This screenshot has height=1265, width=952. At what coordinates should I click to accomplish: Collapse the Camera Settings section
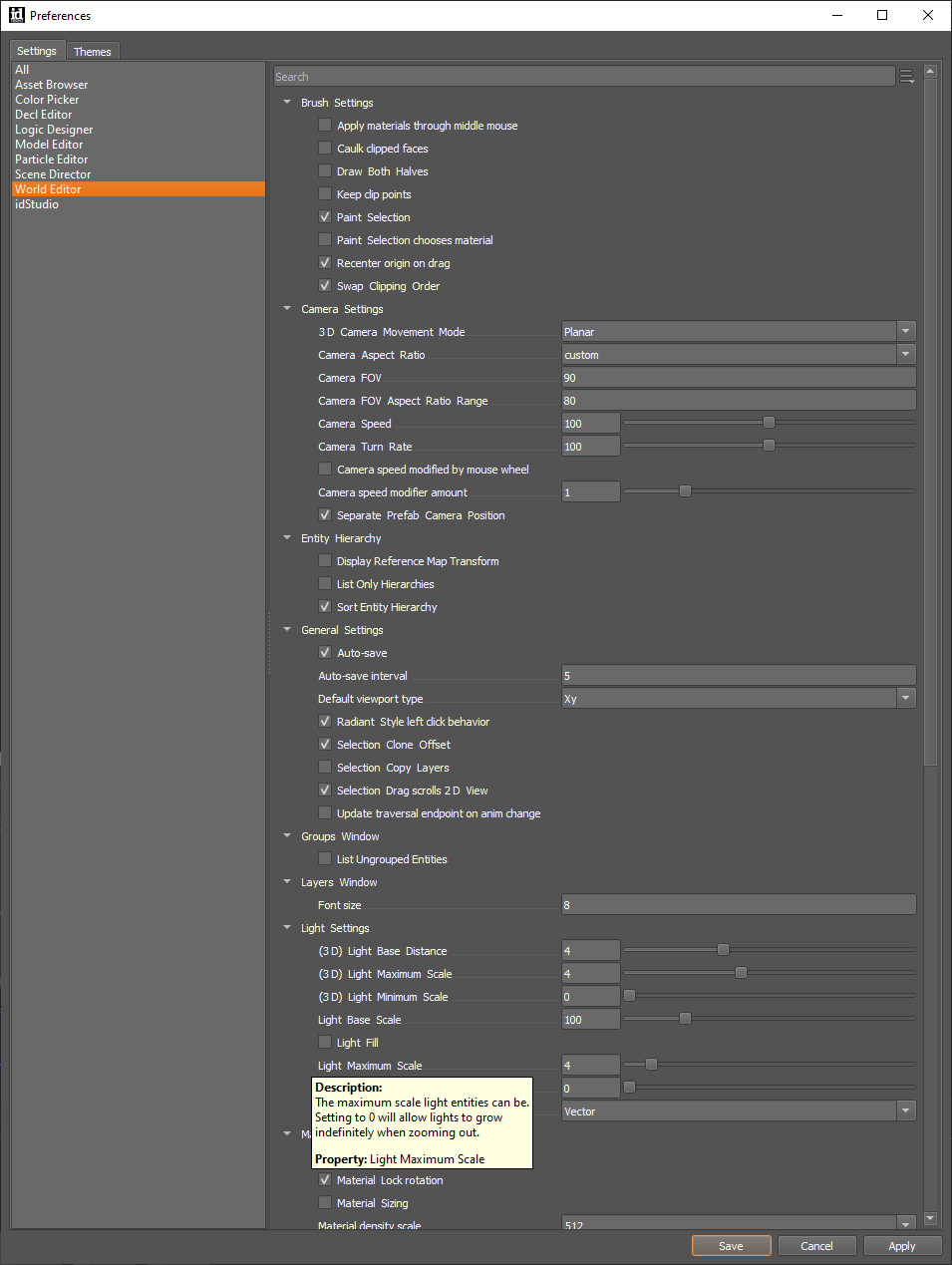[287, 308]
